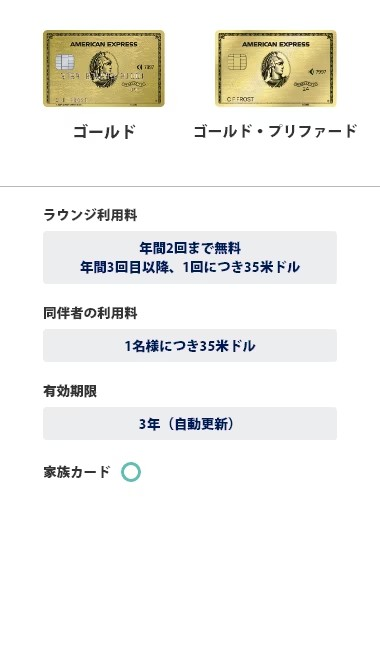
Task: Click the 家族カード label
Action: pyautogui.click(x=77, y=472)
